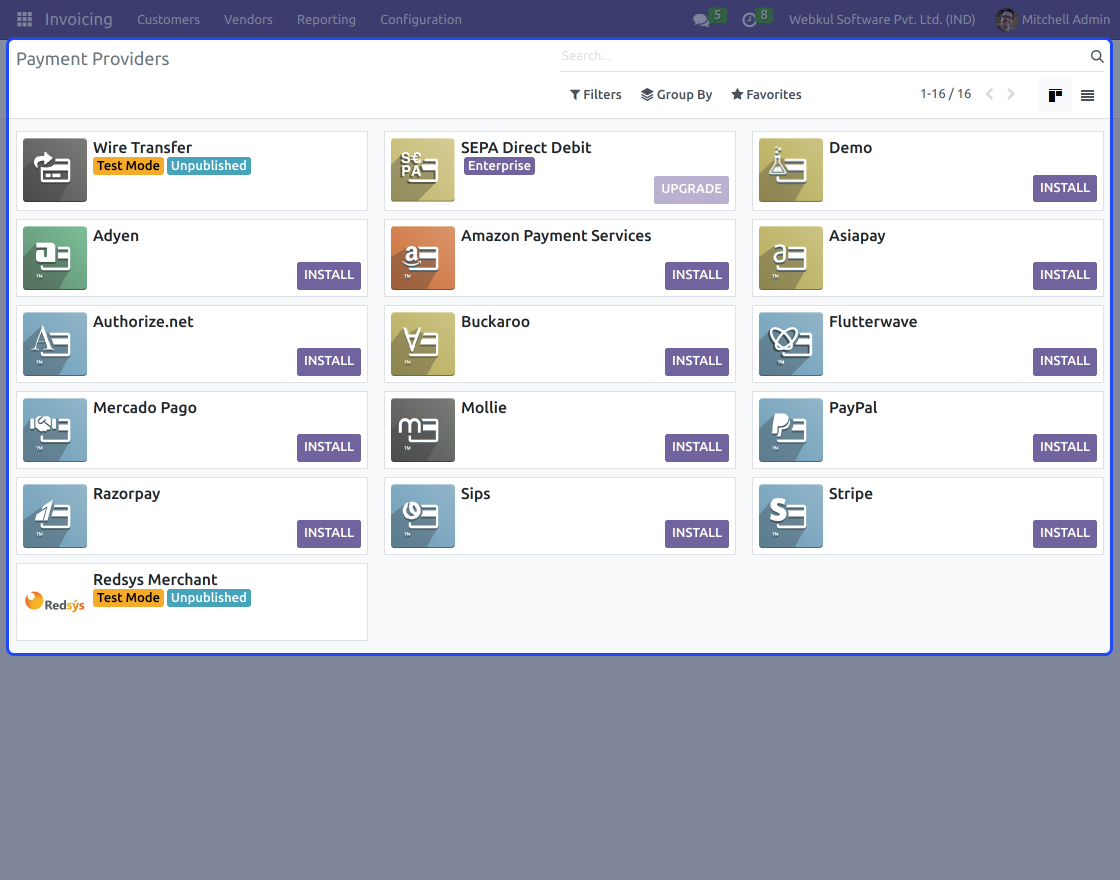1120x880 pixels.
Task: Open Mitchell Admin user menu
Action: tap(1053, 19)
